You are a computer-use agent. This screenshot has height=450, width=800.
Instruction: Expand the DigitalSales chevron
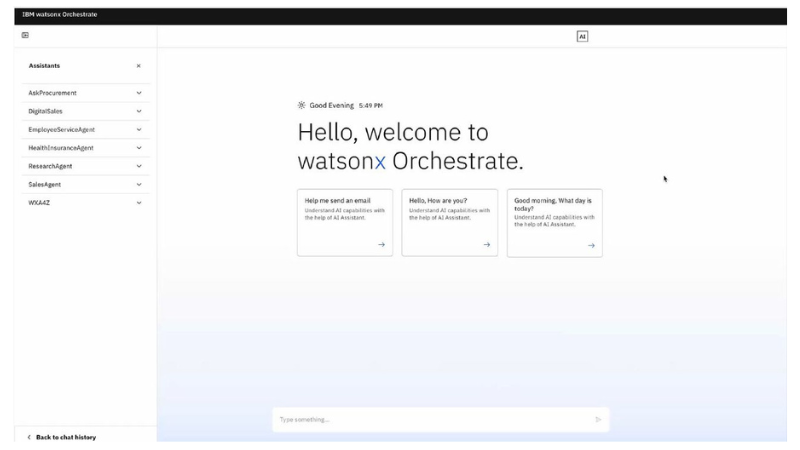139,111
